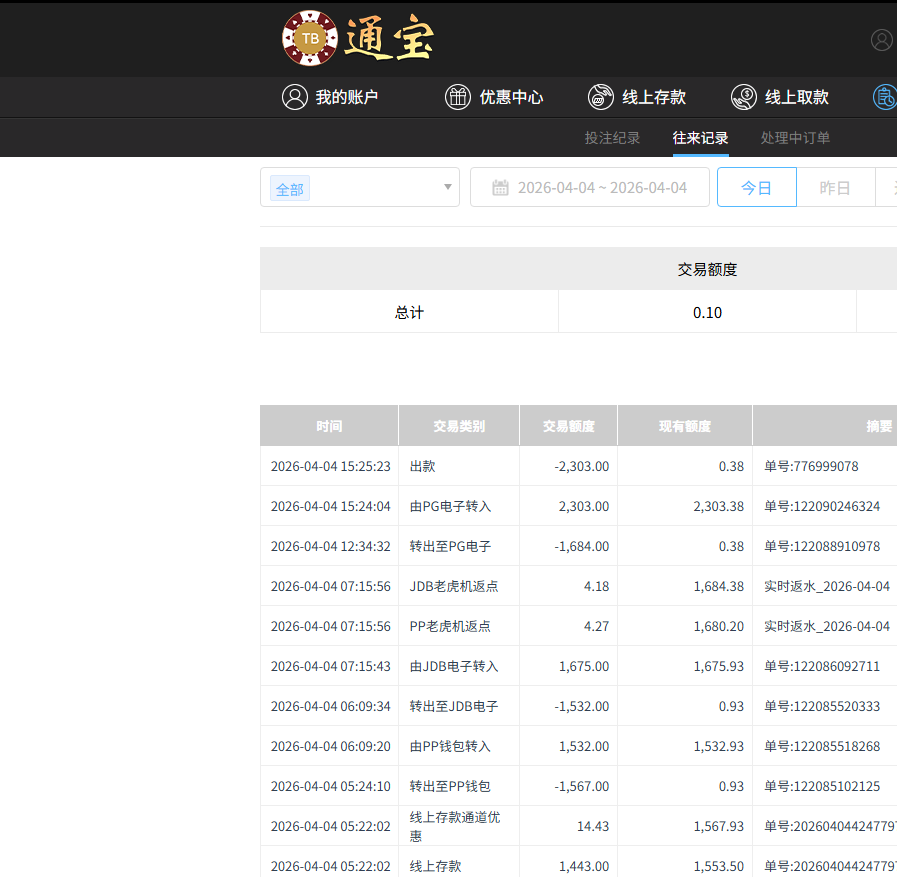Viewport: 897px width, 877px height.
Task: Open the 处理中订单 tab
Action: tap(795, 138)
